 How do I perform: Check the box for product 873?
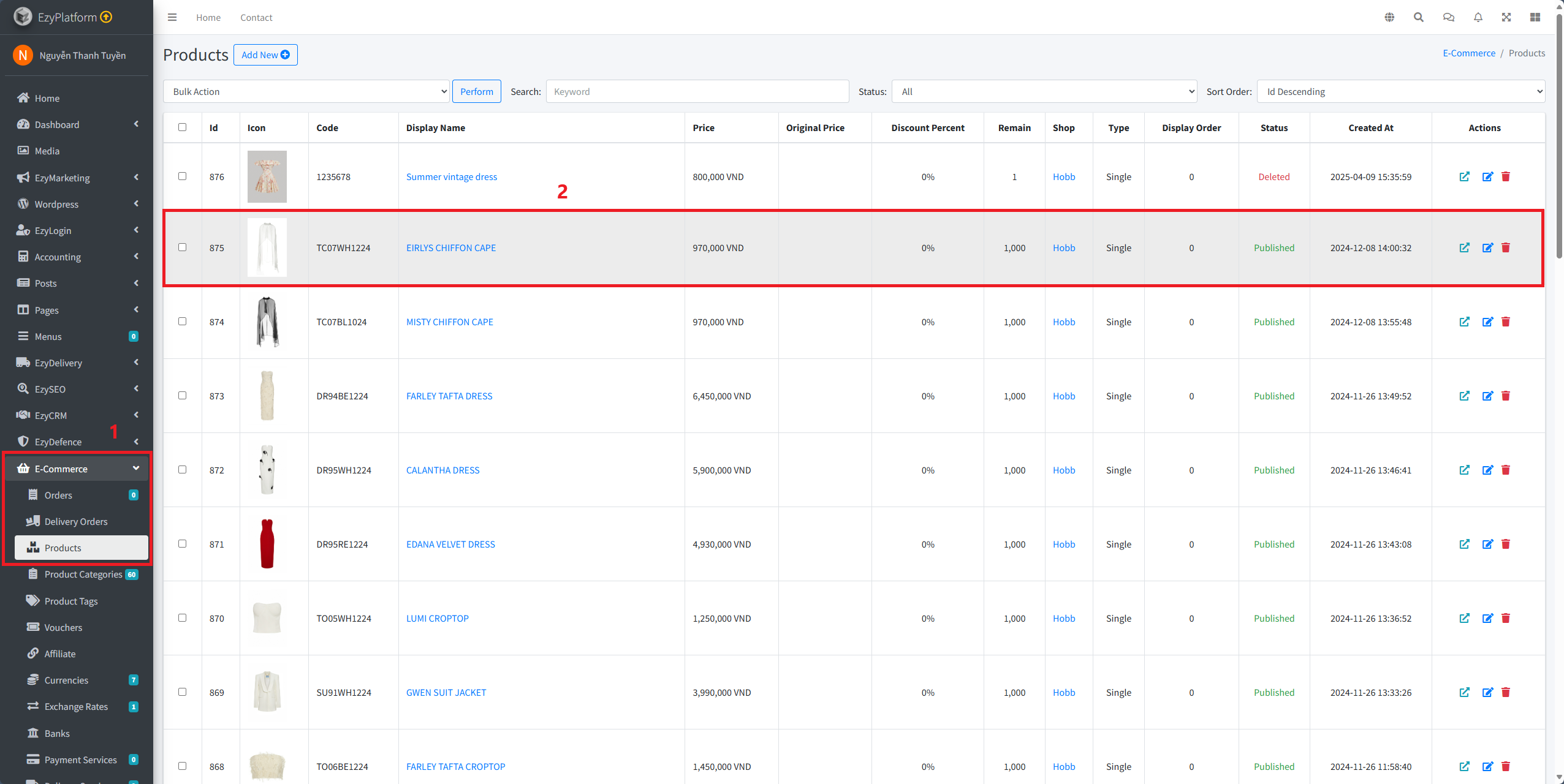pyautogui.click(x=182, y=395)
